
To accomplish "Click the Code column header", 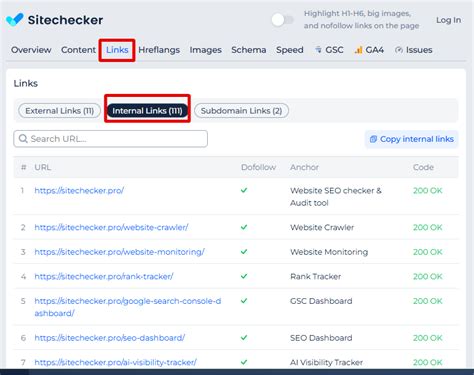I will coord(423,167).
